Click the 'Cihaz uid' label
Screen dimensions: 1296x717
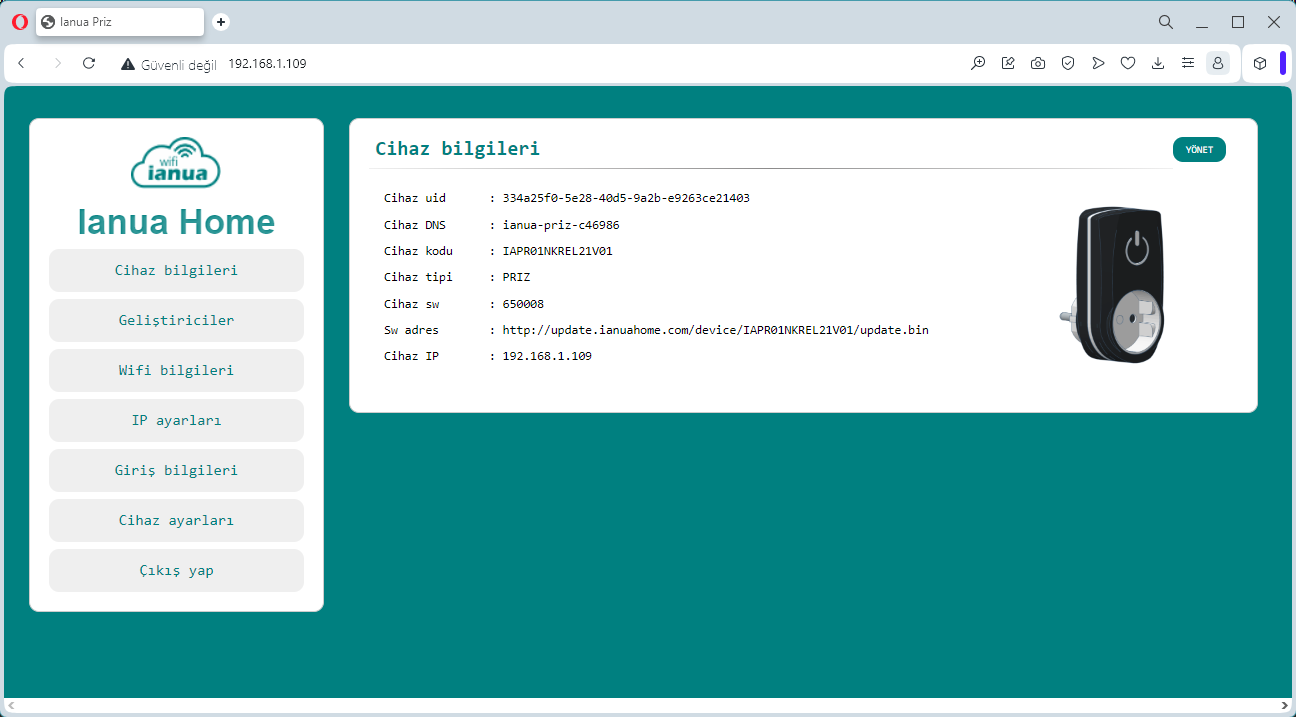point(415,198)
